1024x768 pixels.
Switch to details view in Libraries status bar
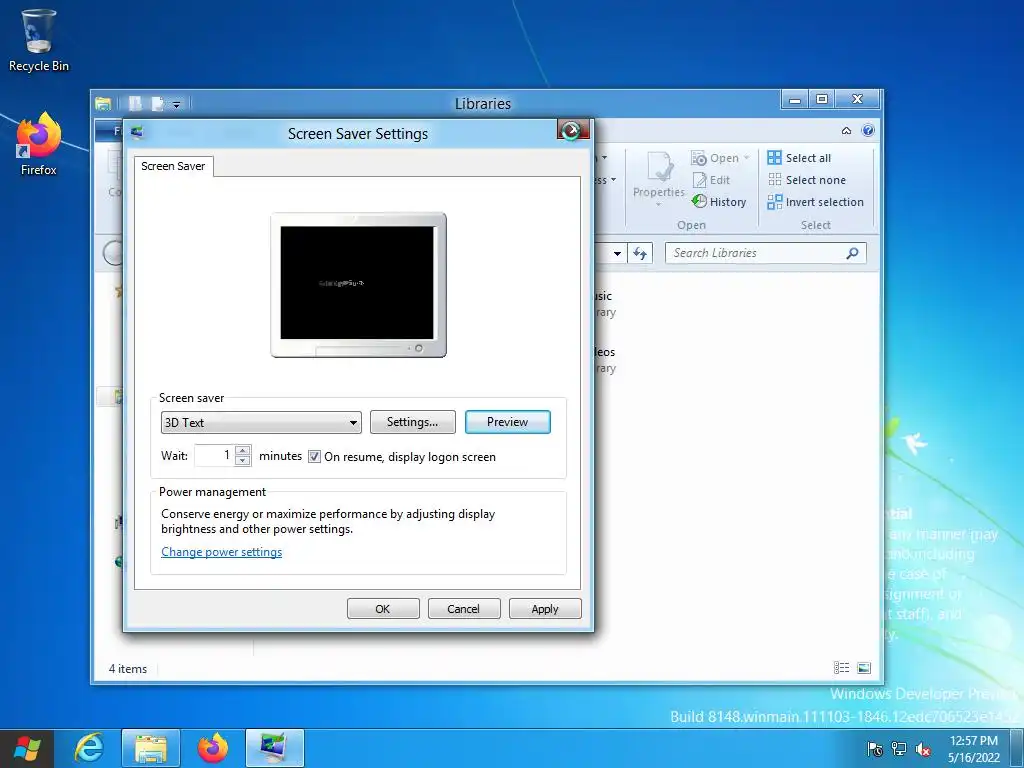(842, 667)
